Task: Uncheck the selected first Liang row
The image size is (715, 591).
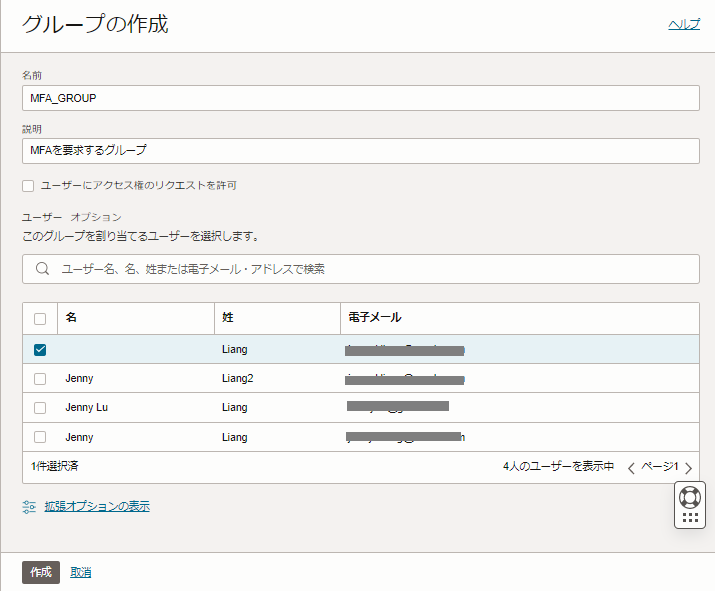Action: tap(40, 350)
